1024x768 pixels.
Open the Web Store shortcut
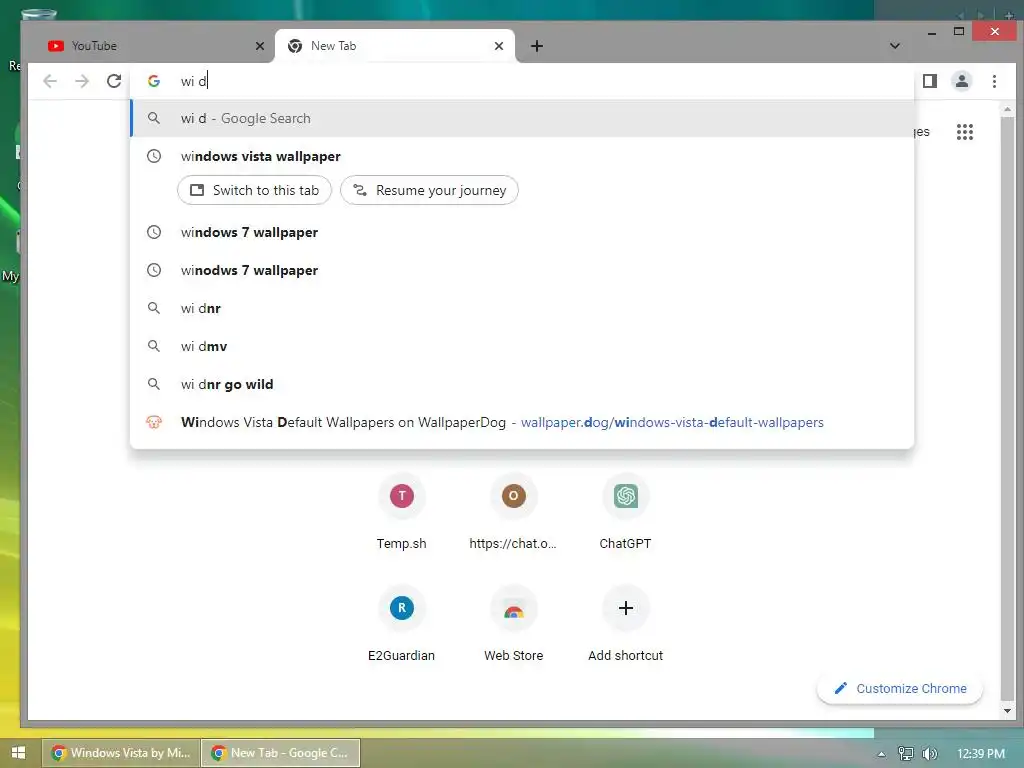[513, 626]
